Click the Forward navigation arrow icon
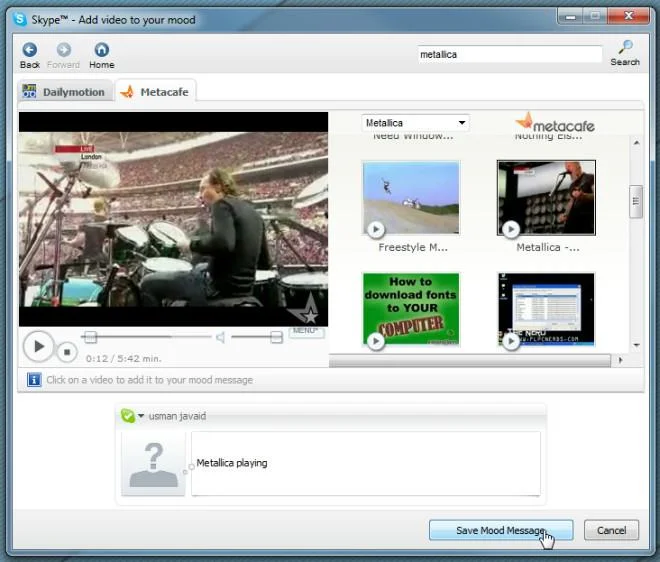 [x=64, y=50]
